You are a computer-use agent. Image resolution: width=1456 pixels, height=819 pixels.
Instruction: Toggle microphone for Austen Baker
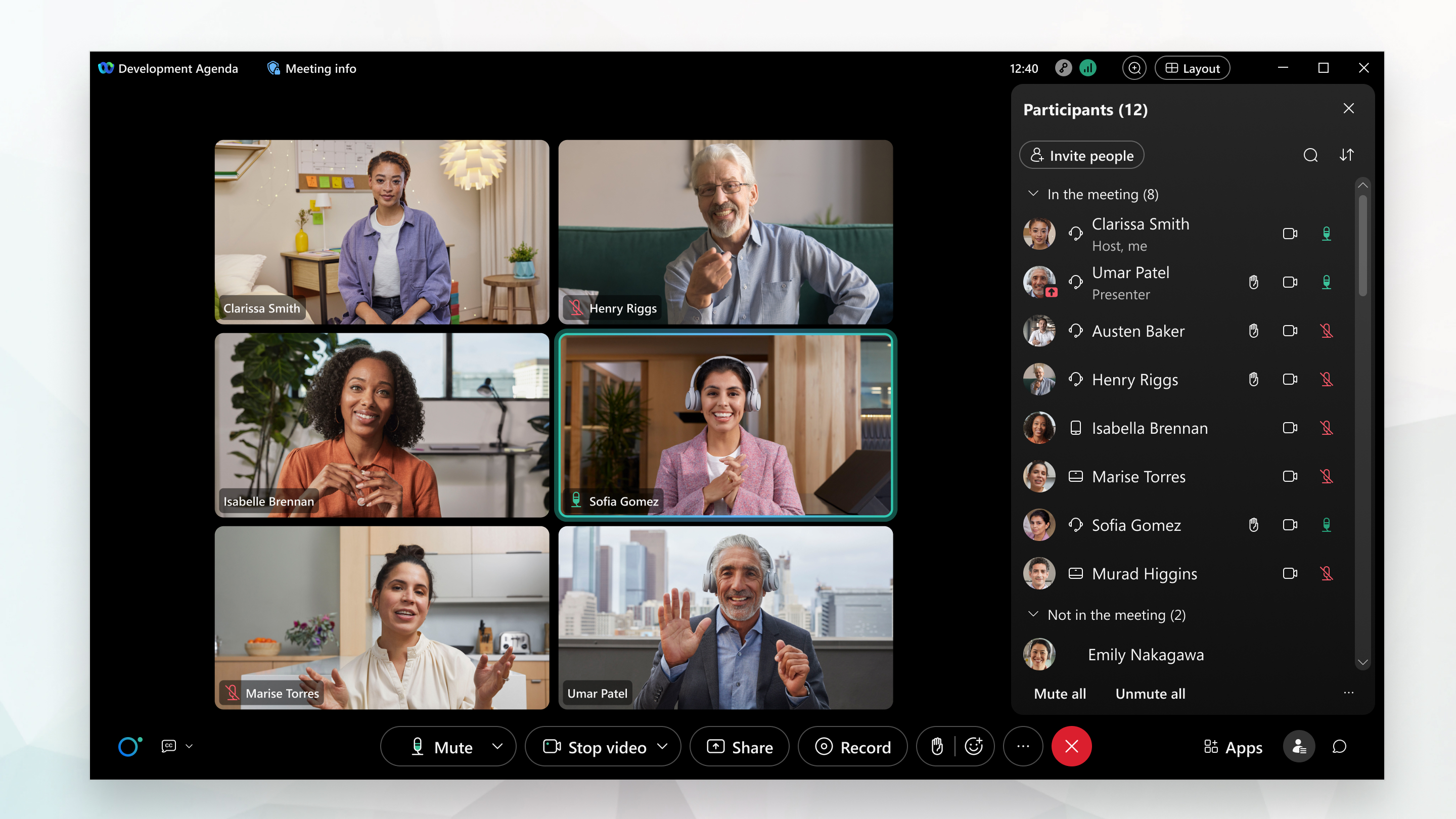click(1325, 330)
